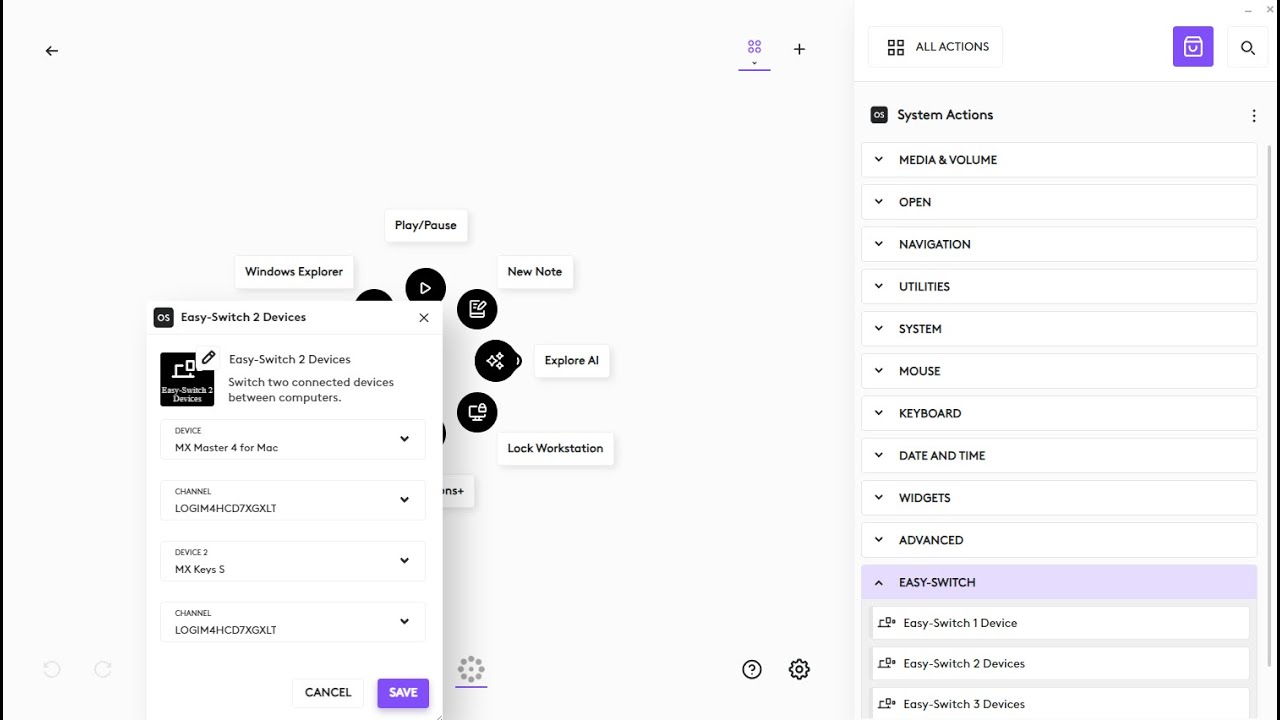Screen dimensions: 1280x720
Task: Click the Explore AI ring icon
Action: pyautogui.click(x=496, y=361)
